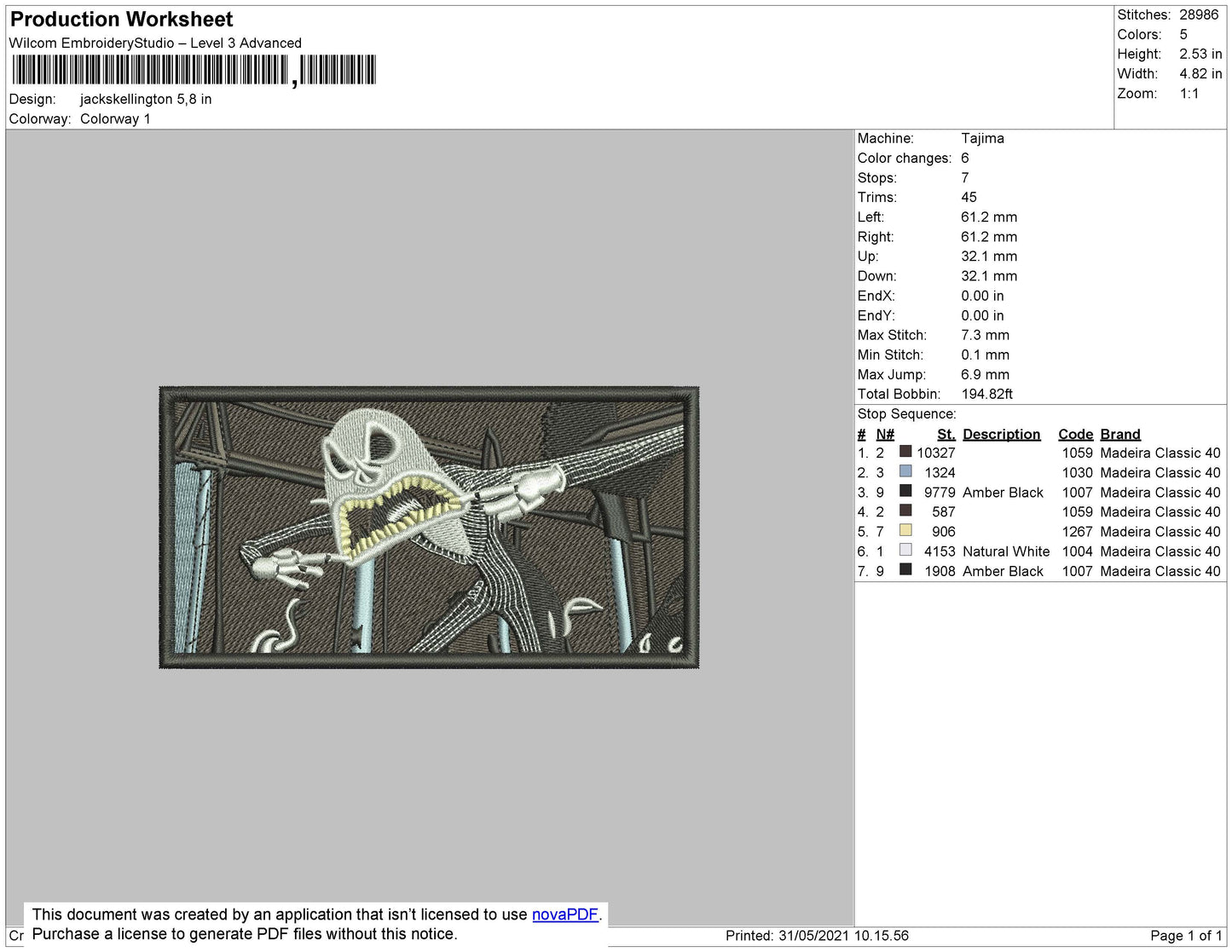Select the Production Worksheet title
The width and height of the screenshot is (1232, 952).
[x=121, y=20]
